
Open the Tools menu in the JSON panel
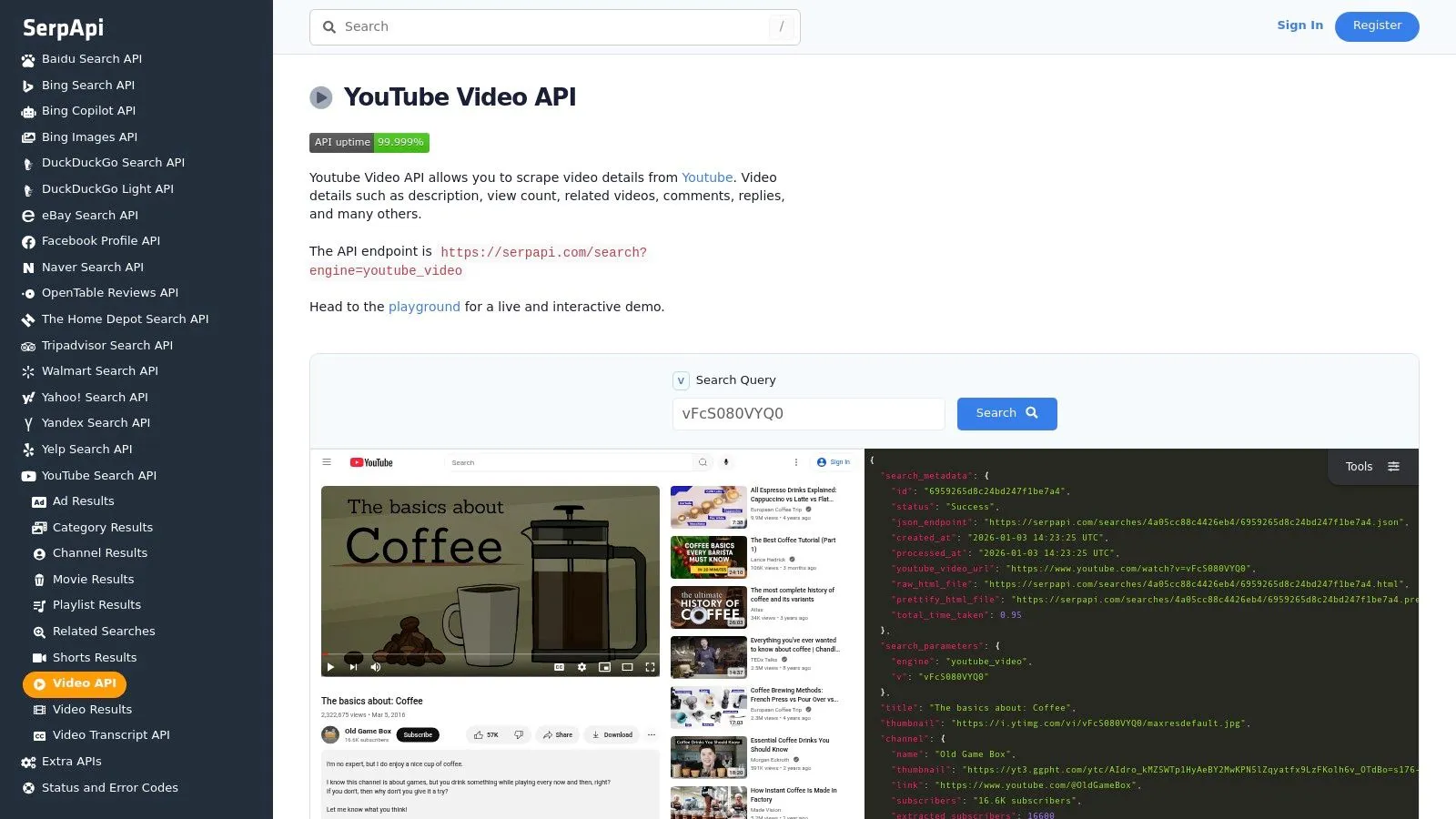tap(1360, 467)
